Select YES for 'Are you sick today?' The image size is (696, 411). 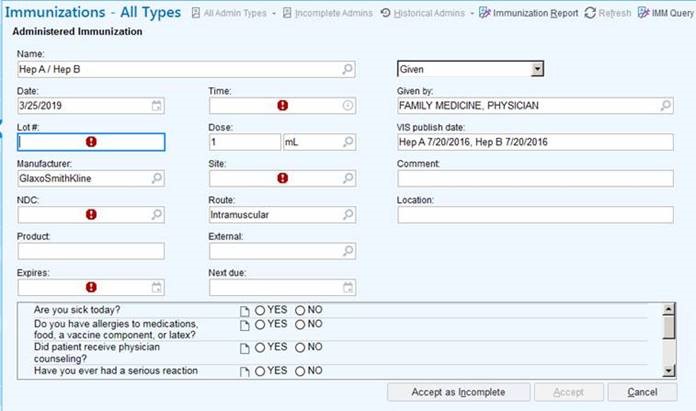pos(260,310)
